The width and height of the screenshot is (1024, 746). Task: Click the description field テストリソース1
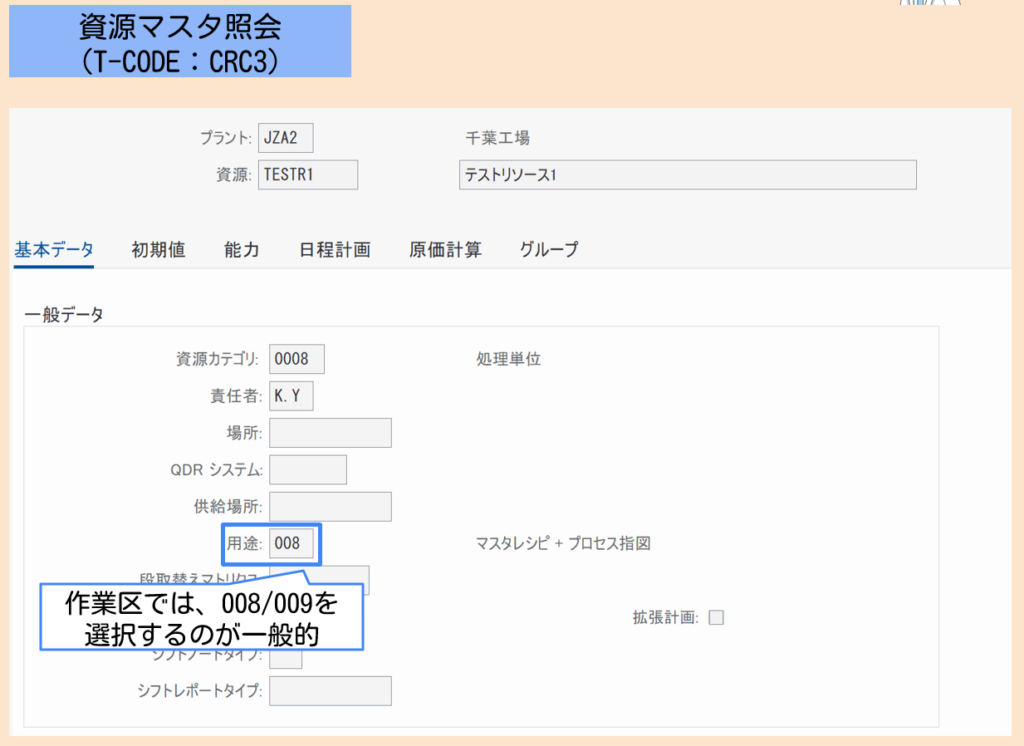pyautogui.click(x=688, y=174)
